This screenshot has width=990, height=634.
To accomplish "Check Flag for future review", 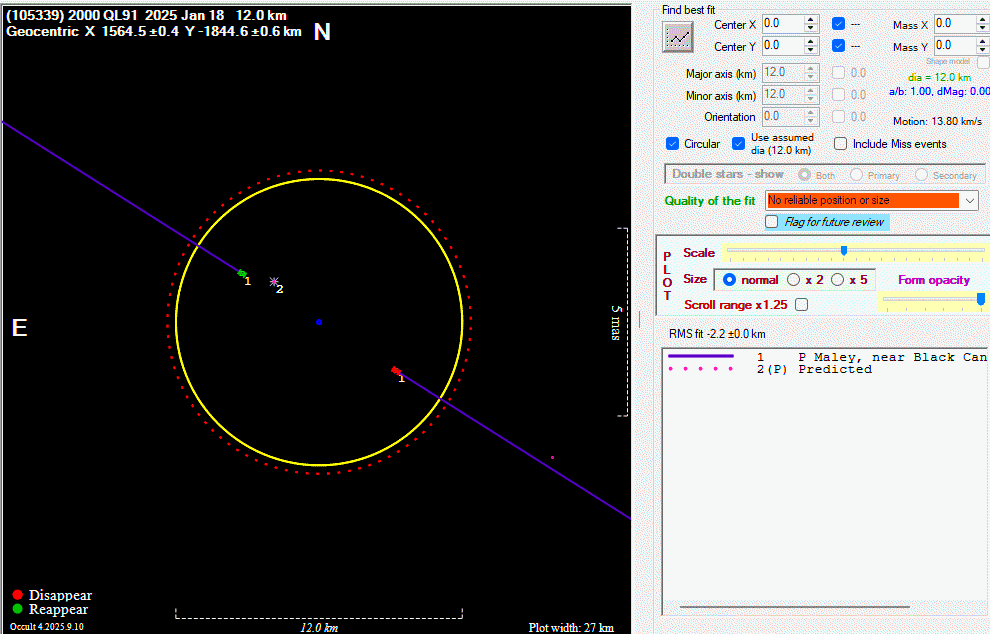I will click(x=772, y=222).
